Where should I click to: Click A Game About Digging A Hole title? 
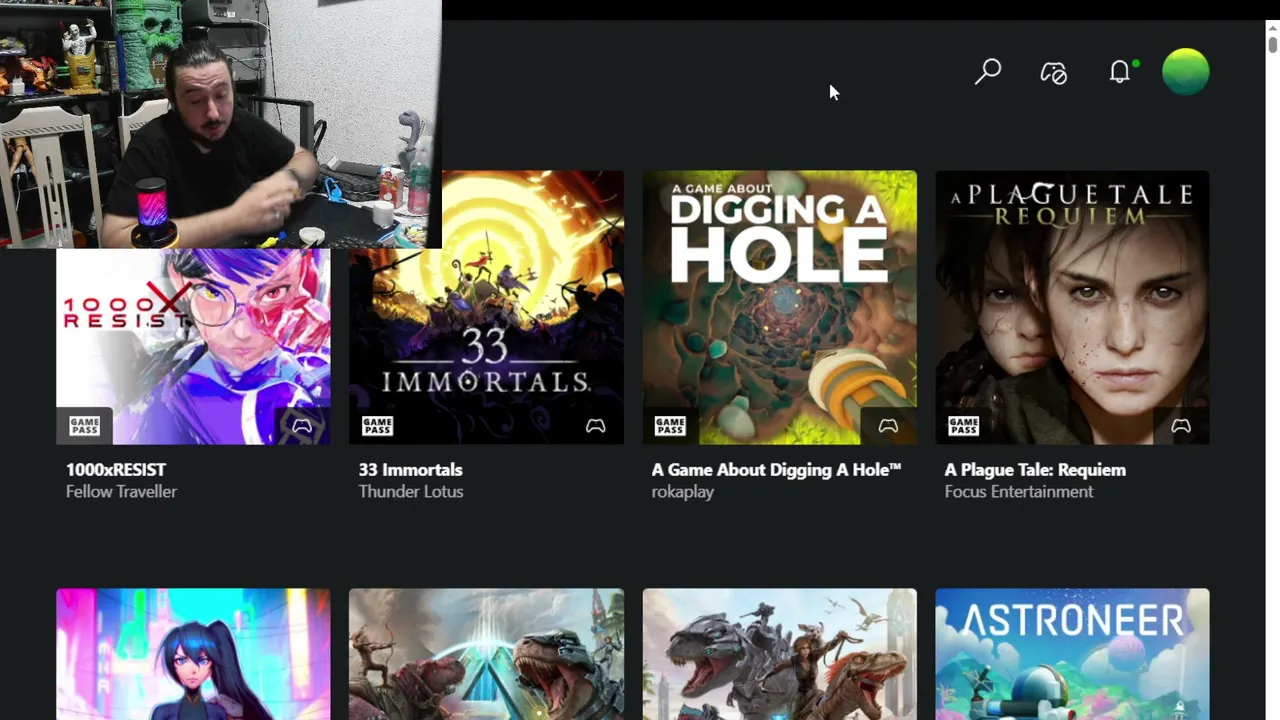[776, 470]
